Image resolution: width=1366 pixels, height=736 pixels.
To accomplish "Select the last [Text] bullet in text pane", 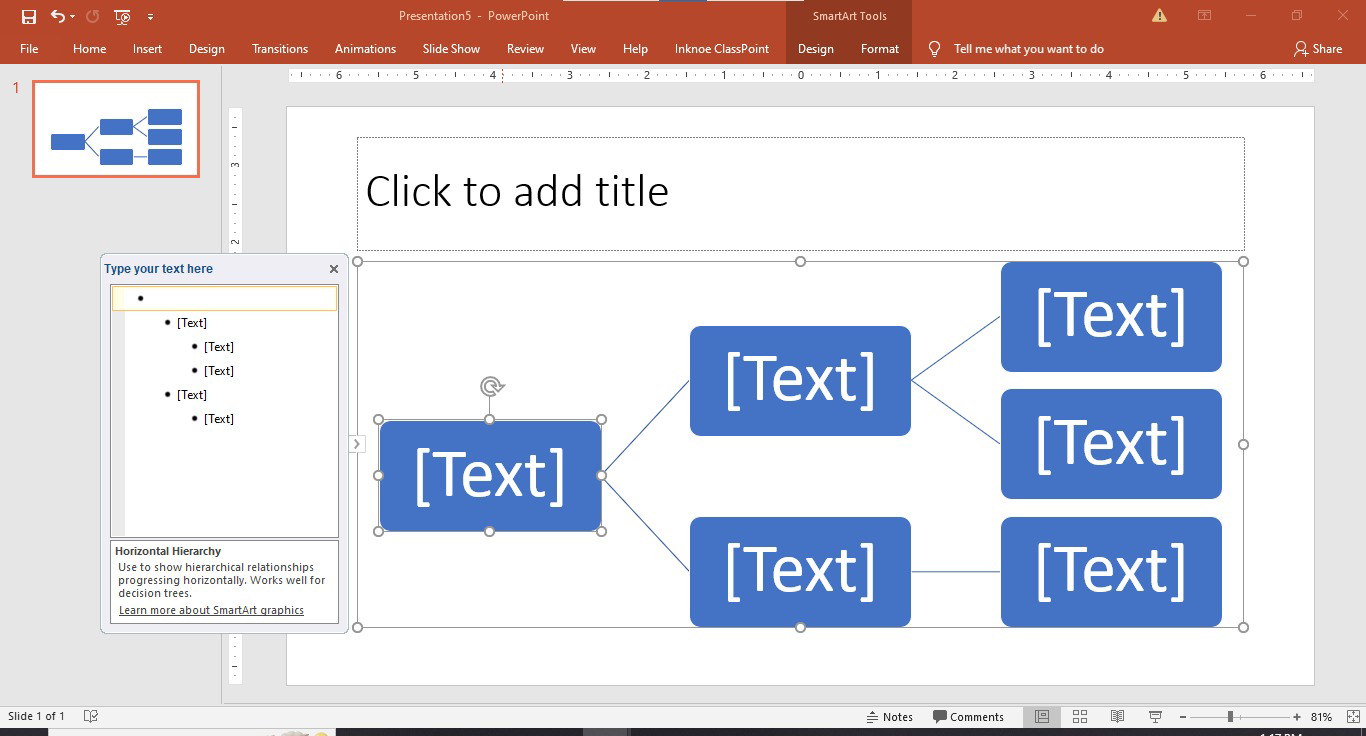I will (x=218, y=419).
